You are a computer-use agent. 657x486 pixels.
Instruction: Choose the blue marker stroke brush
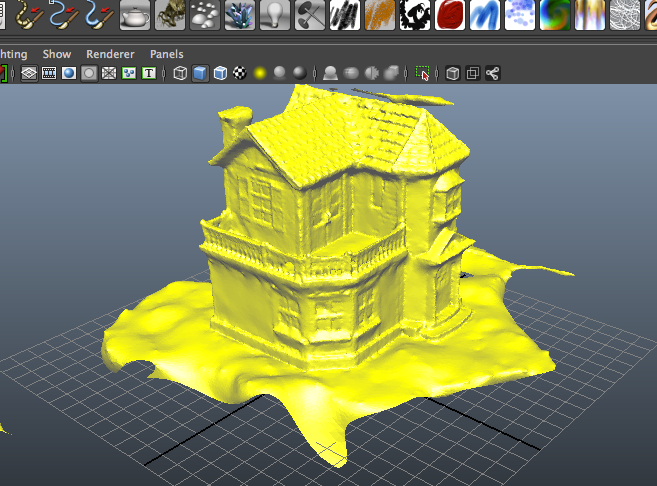(485, 15)
